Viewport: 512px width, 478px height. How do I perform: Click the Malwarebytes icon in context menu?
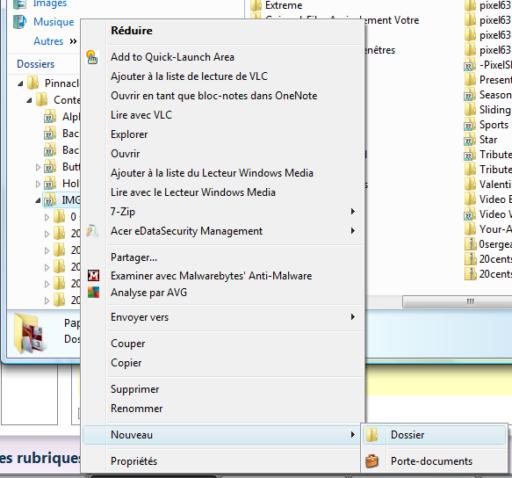[x=93, y=275]
